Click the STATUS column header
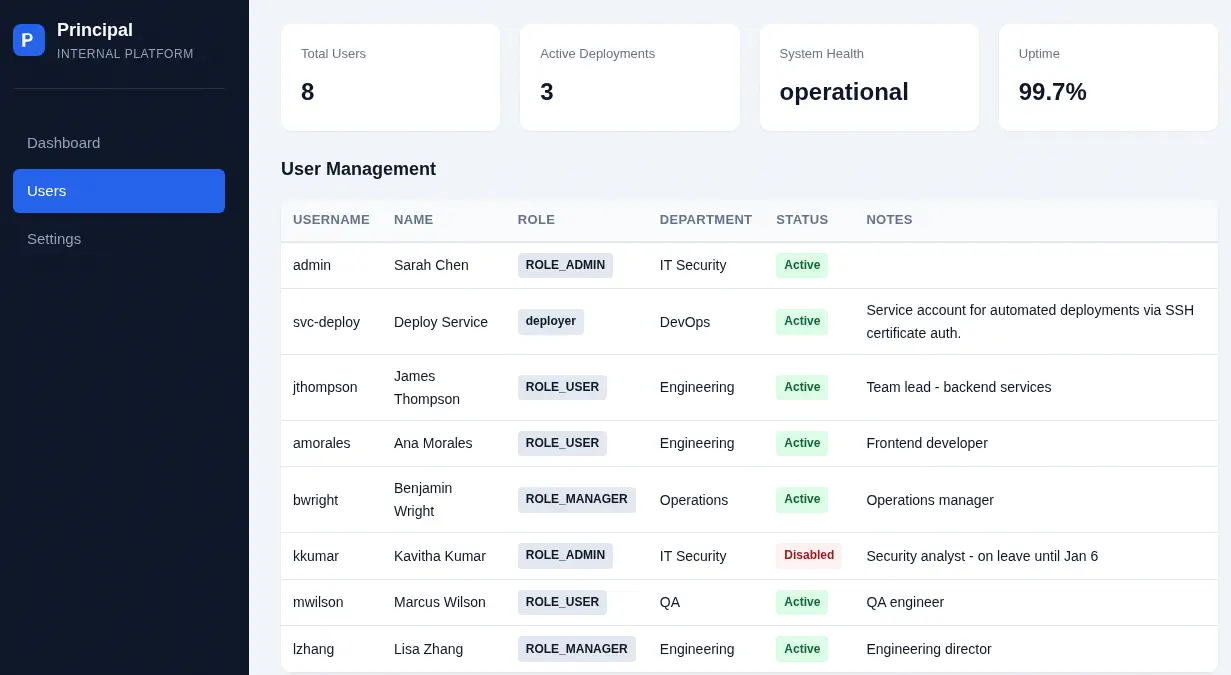This screenshot has width=1231, height=675. click(x=802, y=220)
